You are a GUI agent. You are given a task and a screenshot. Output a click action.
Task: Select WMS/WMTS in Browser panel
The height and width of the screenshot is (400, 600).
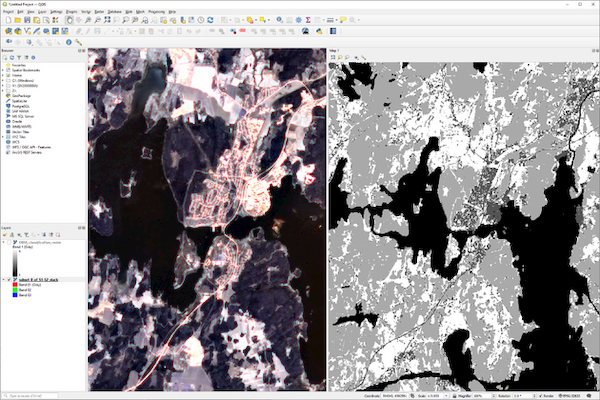(21, 126)
